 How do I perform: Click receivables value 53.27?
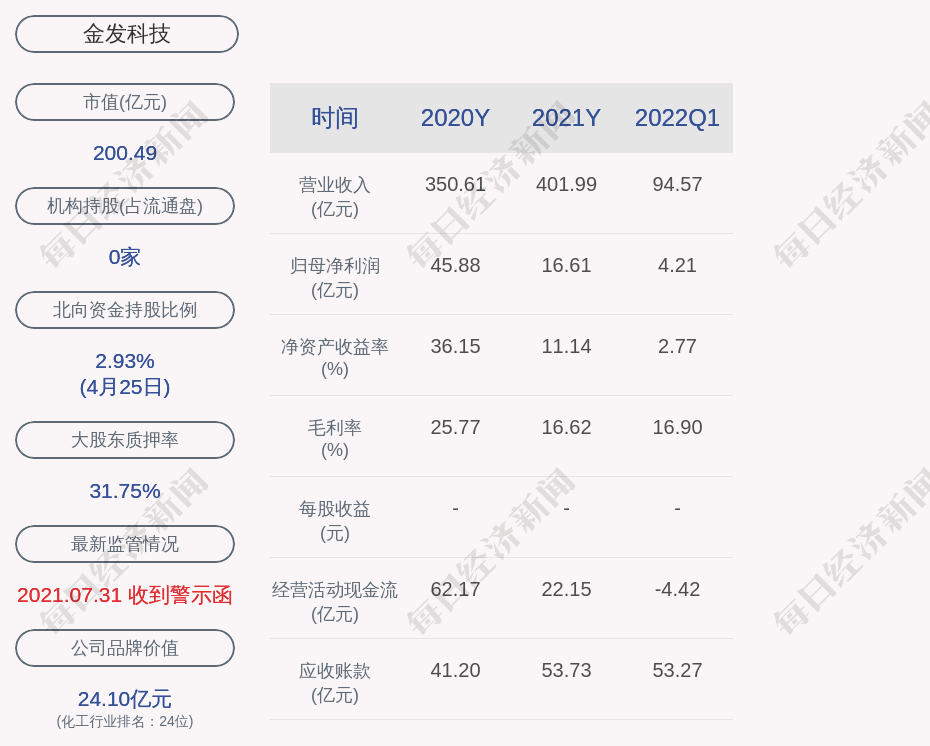[x=677, y=670]
